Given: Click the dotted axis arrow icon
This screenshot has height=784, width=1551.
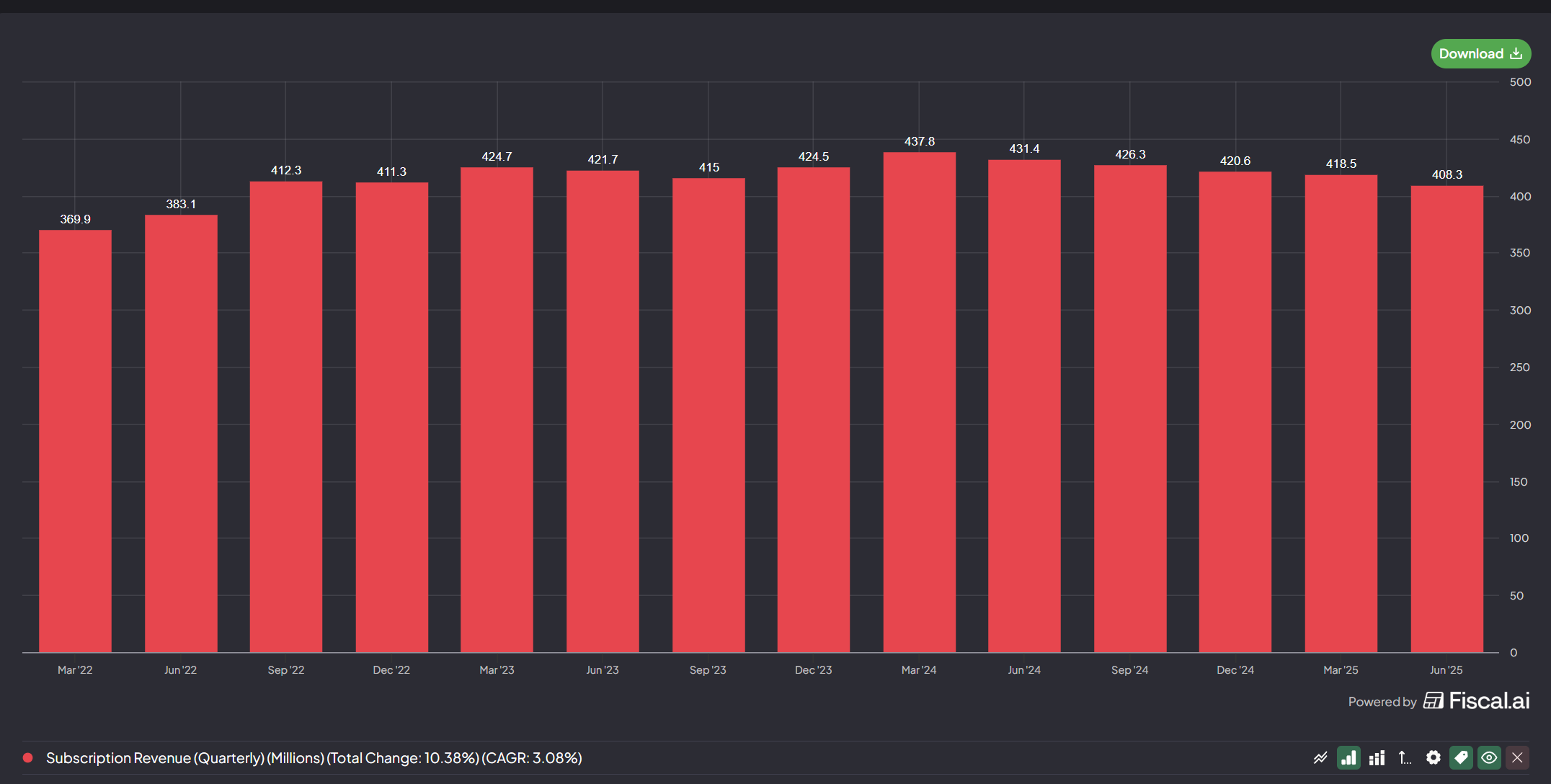Looking at the screenshot, I should 1405,758.
